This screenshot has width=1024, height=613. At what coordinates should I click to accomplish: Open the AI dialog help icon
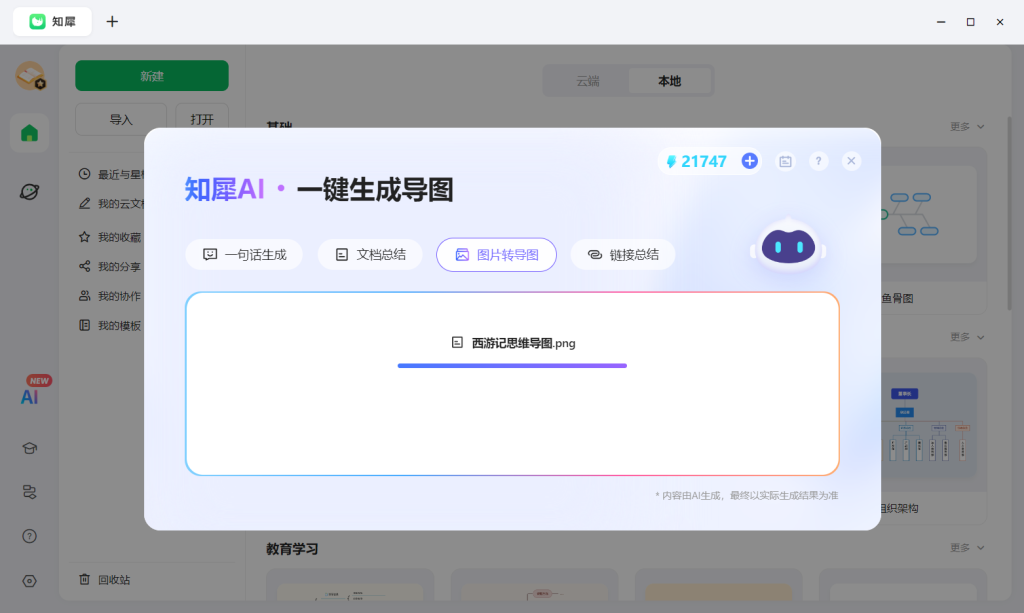click(x=818, y=161)
